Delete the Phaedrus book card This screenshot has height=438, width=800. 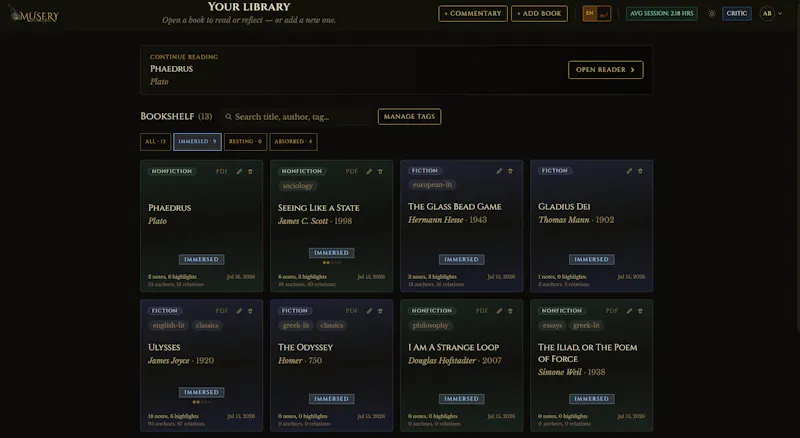(251, 172)
